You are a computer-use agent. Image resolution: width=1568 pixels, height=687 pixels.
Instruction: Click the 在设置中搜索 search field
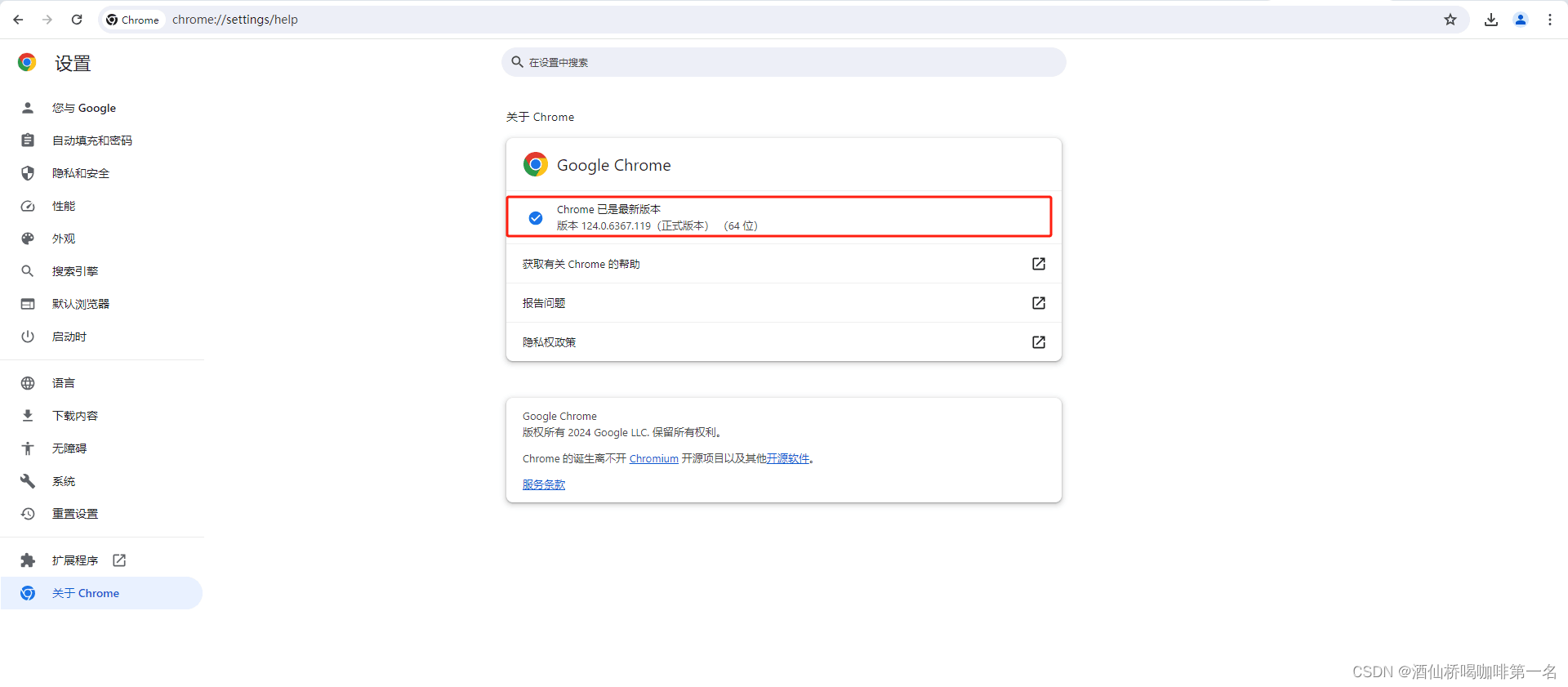pos(784,62)
